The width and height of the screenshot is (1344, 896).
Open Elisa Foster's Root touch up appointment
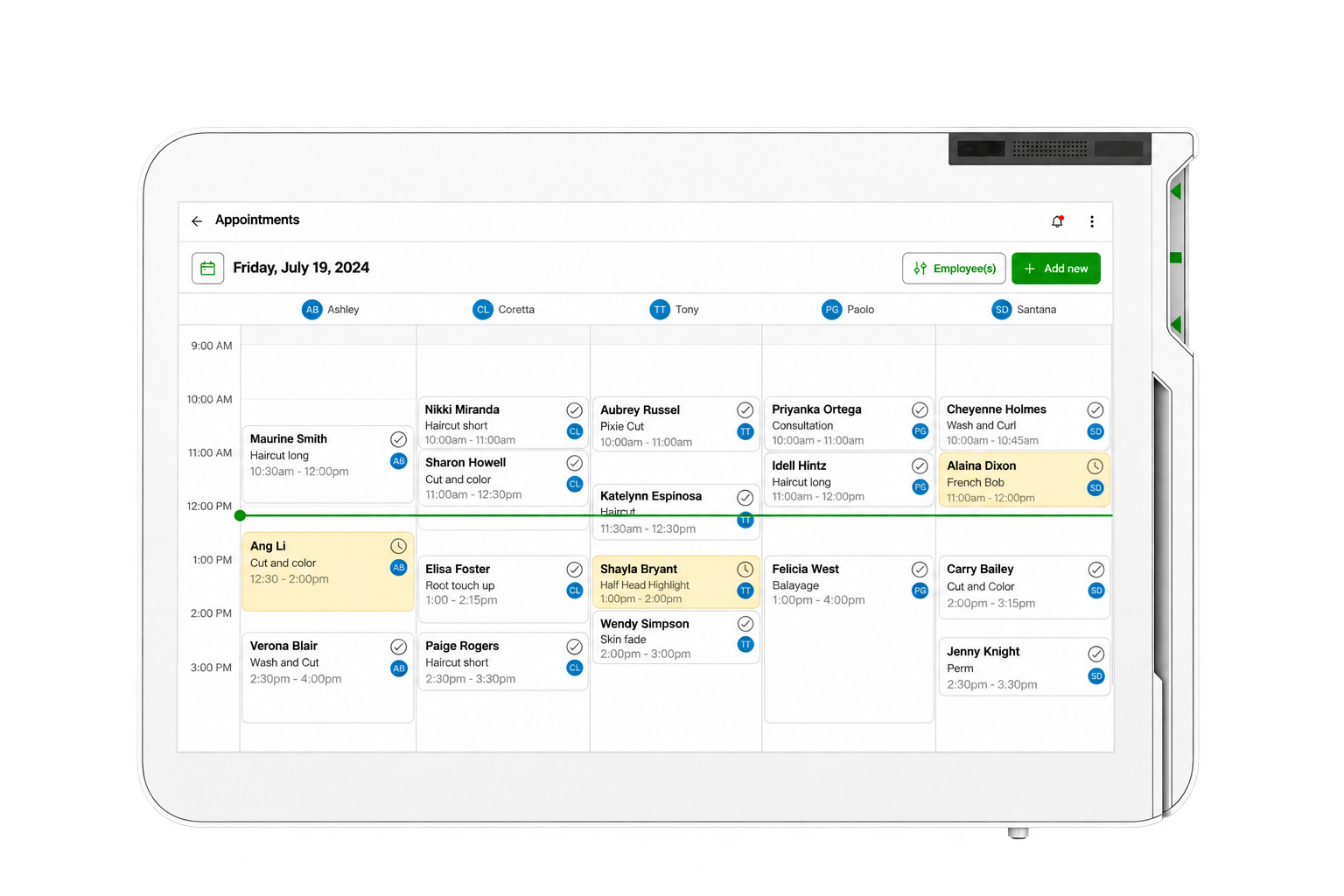(x=502, y=589)
